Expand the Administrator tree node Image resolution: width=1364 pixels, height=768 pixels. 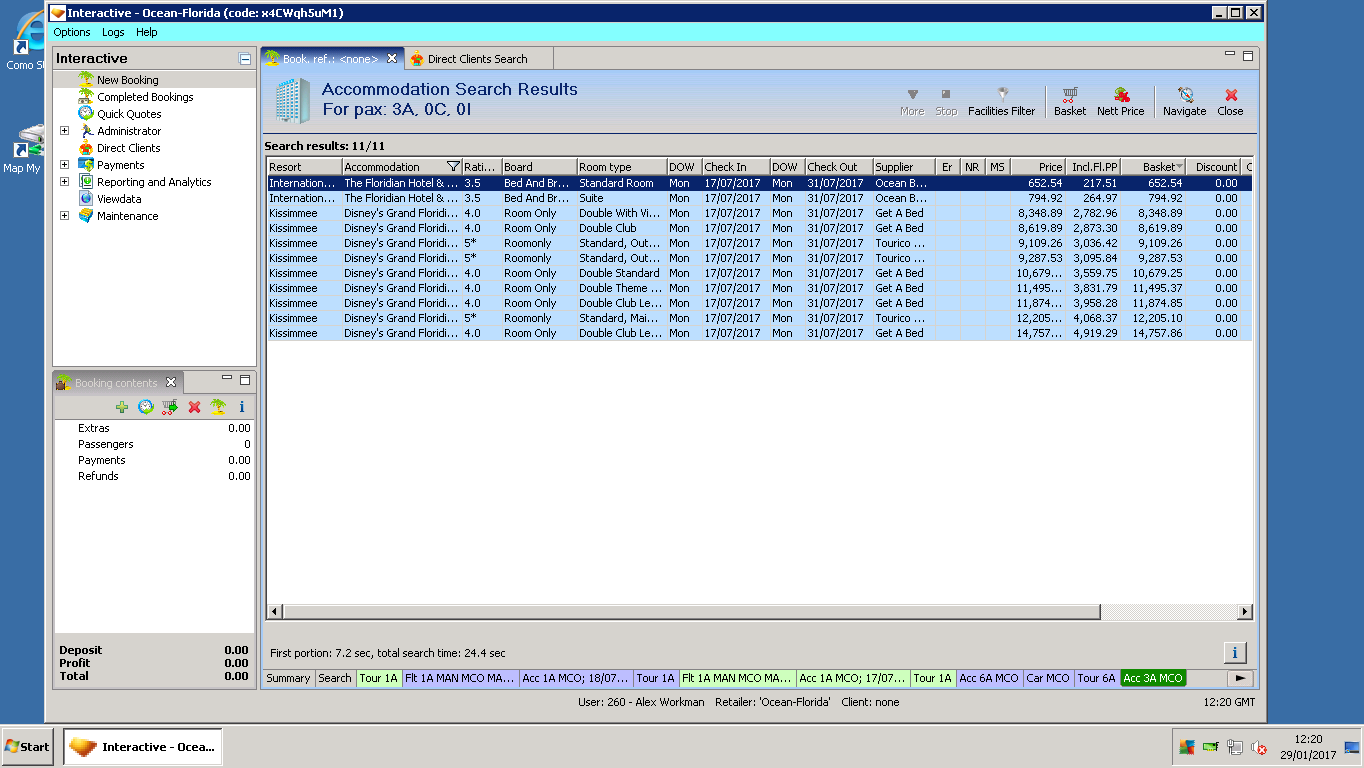tap(65, 131)
